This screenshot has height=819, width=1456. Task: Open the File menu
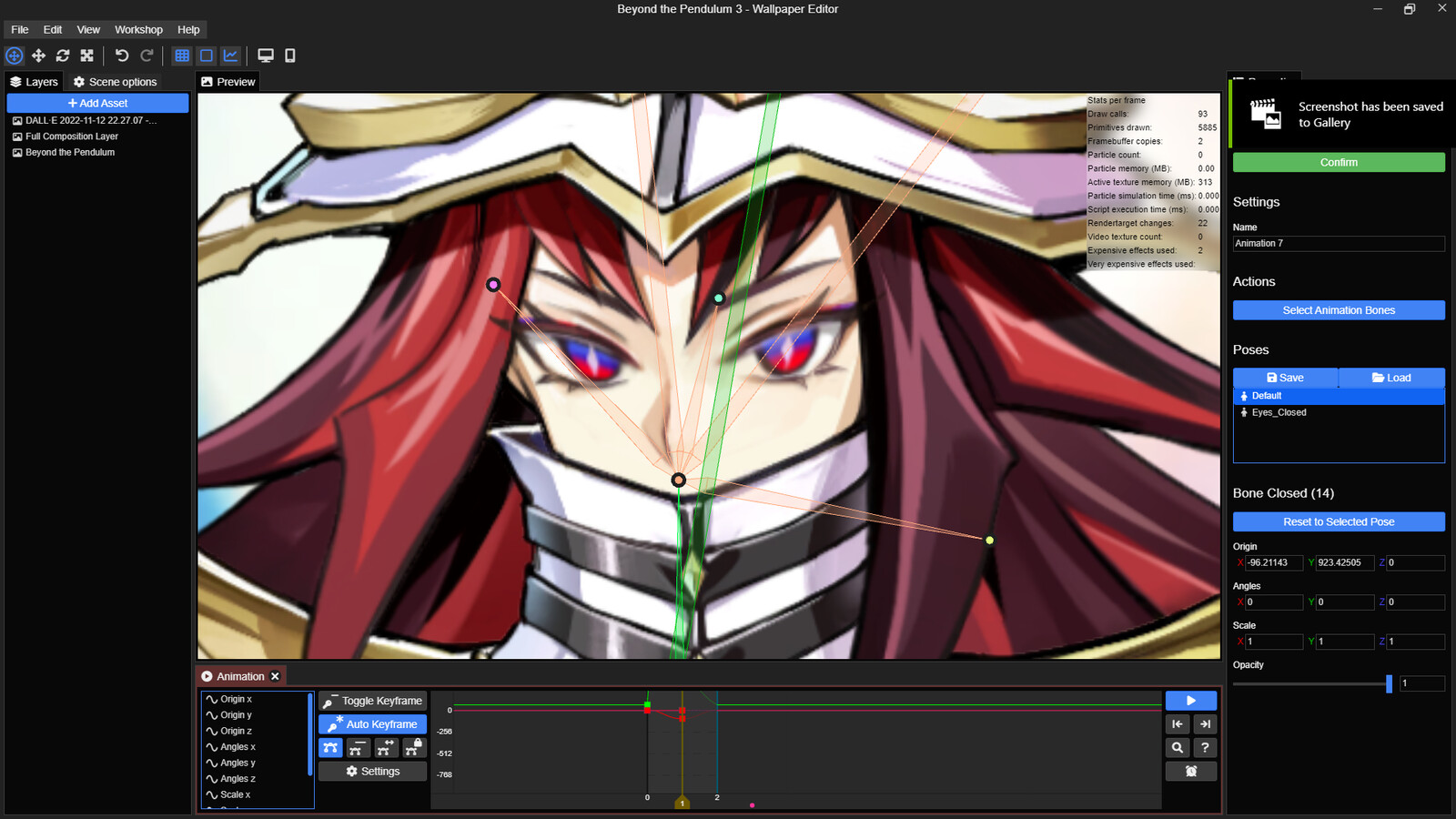coord(20,30)
